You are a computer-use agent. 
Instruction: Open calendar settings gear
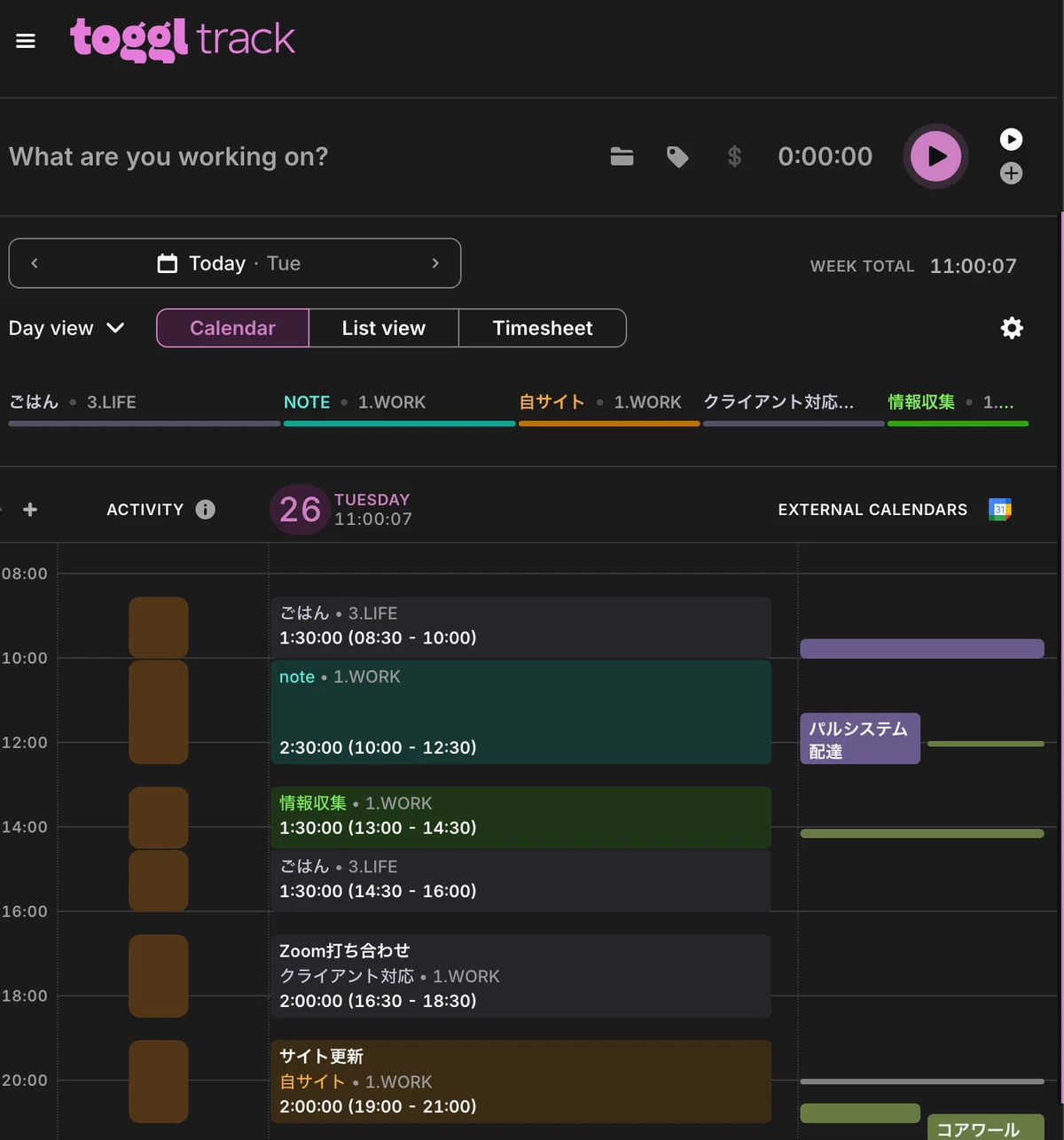tap(1012, 328)
